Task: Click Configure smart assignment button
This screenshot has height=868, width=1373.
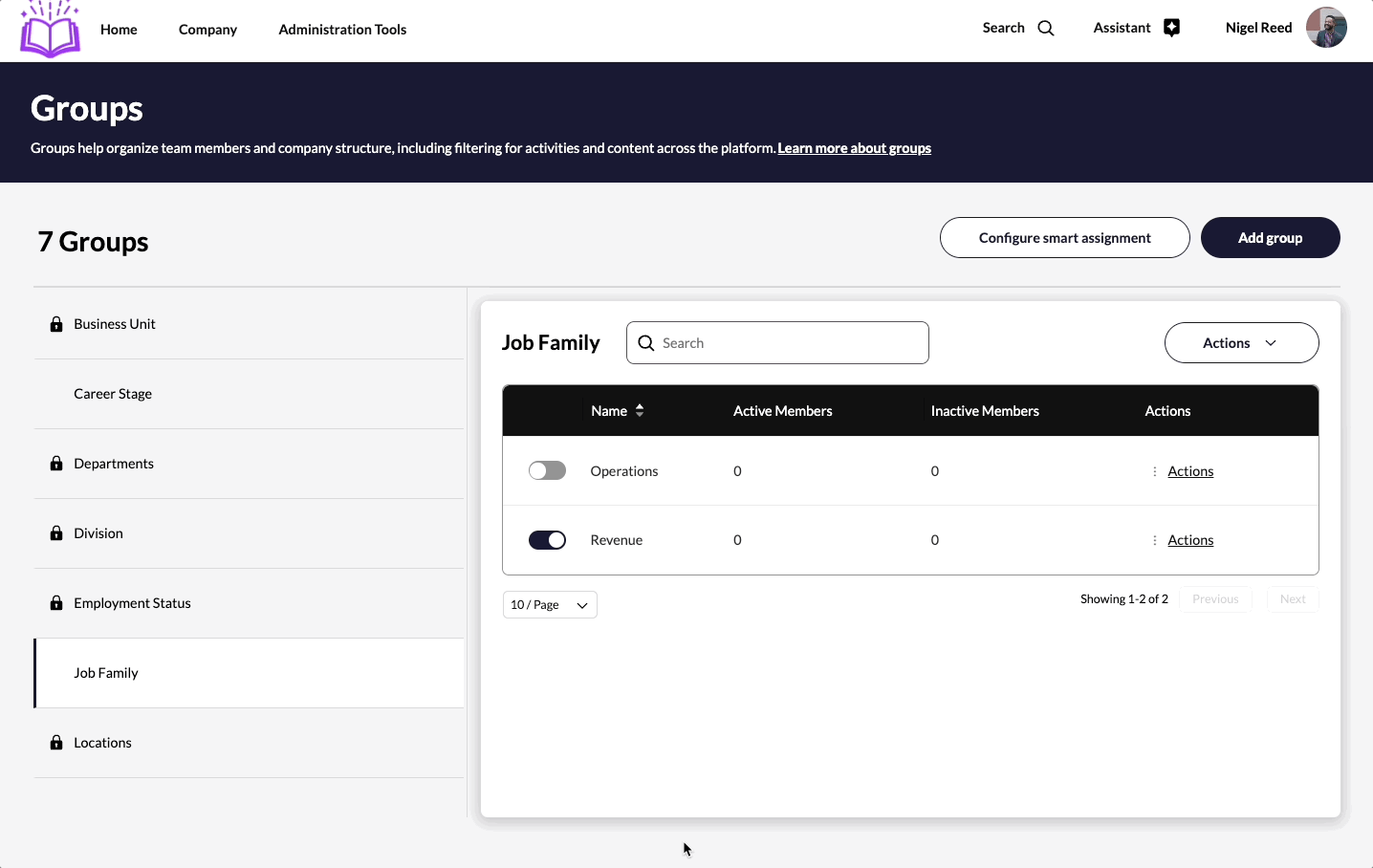Action: (1064, 238)
